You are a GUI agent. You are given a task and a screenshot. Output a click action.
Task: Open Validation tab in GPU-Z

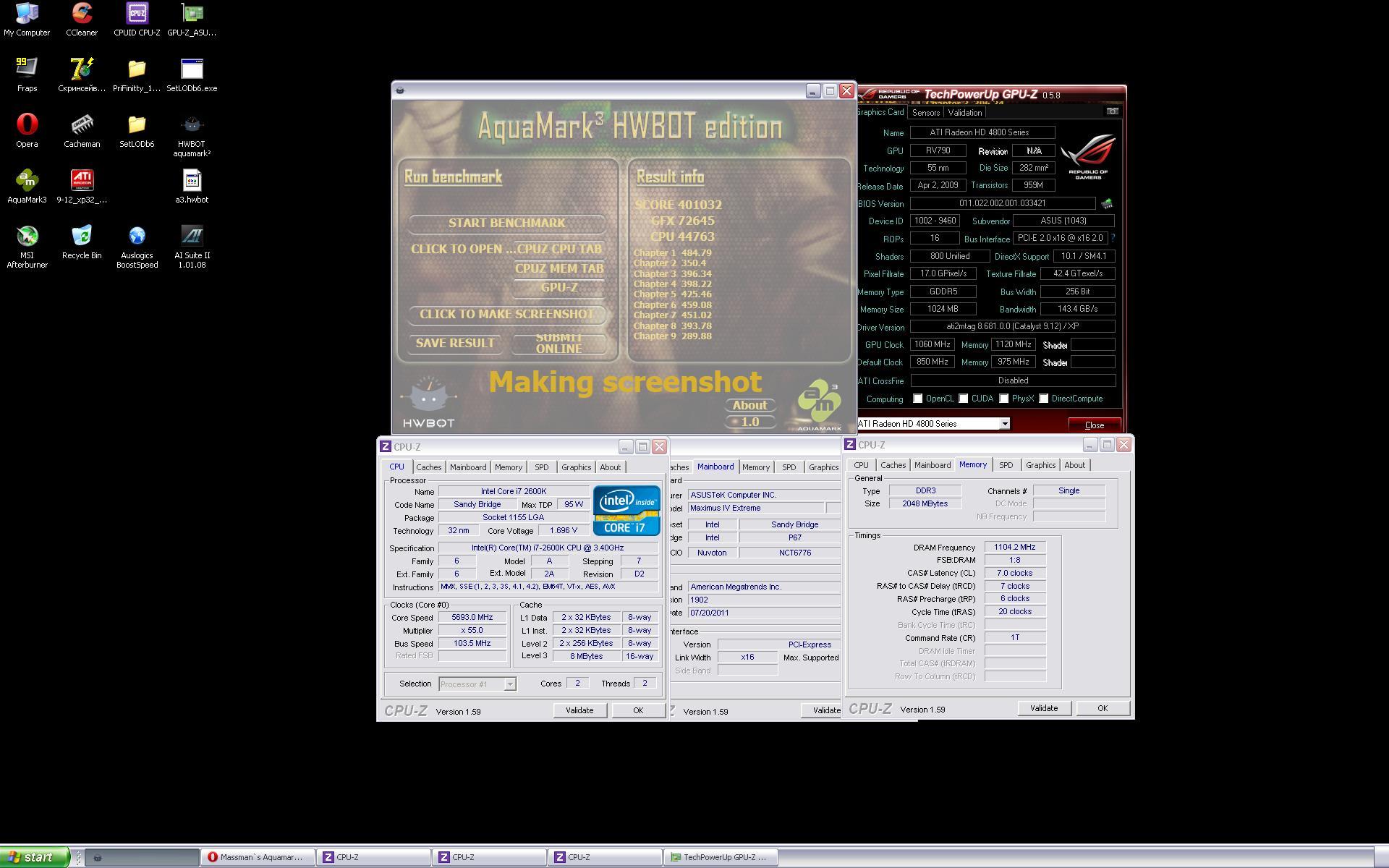pos(965,113)
